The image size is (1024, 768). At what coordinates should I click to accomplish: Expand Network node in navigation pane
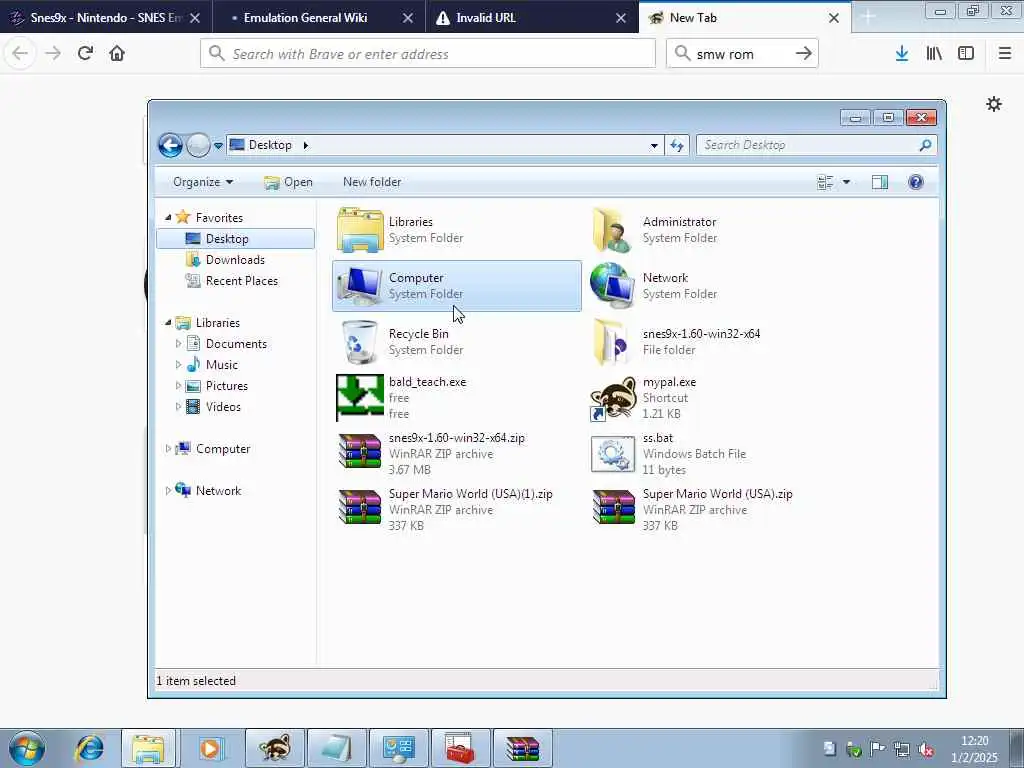(x=168, y=490)
